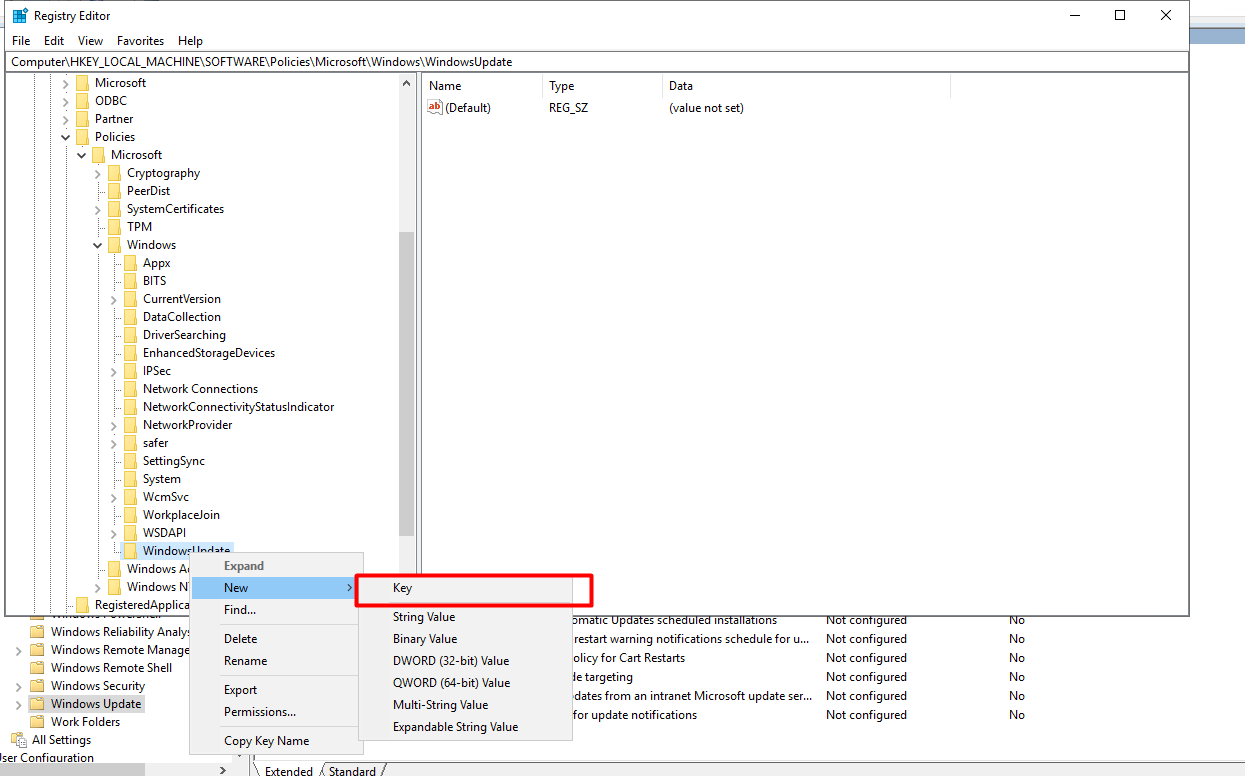Screen dimensions: 1245x776
Task: Click the Windows Security folder icon
Action: (38, 686)
